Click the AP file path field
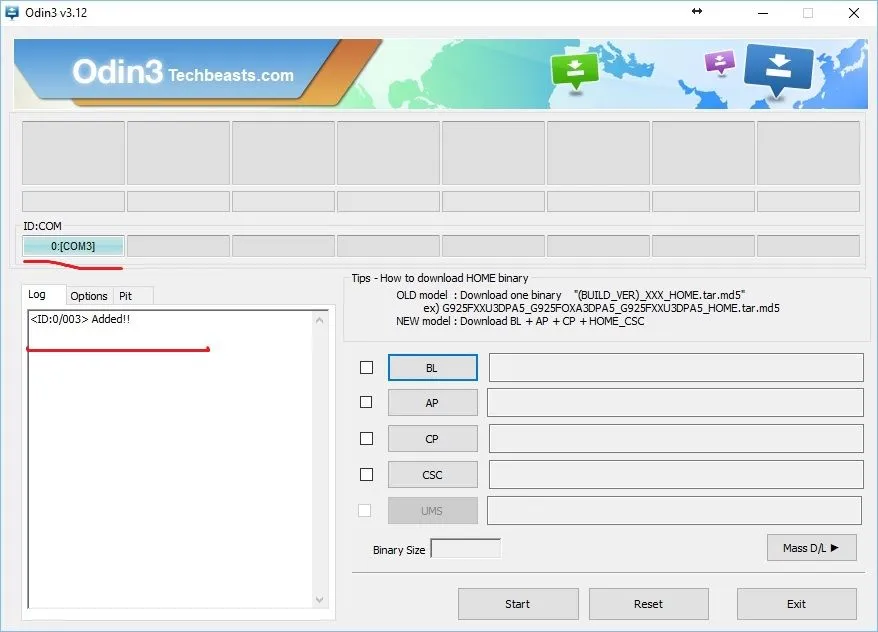The image size is (878, 632). [x=675, y=403]
